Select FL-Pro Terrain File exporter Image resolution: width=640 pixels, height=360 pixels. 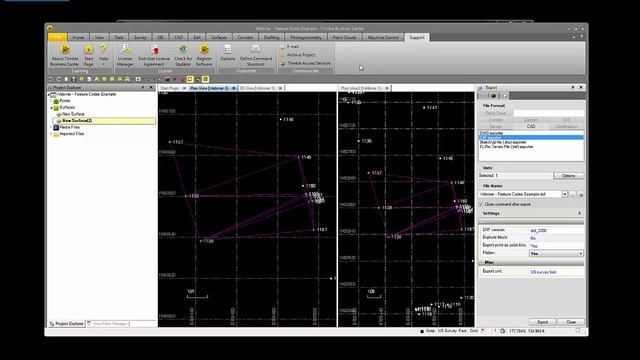[507, 147]
